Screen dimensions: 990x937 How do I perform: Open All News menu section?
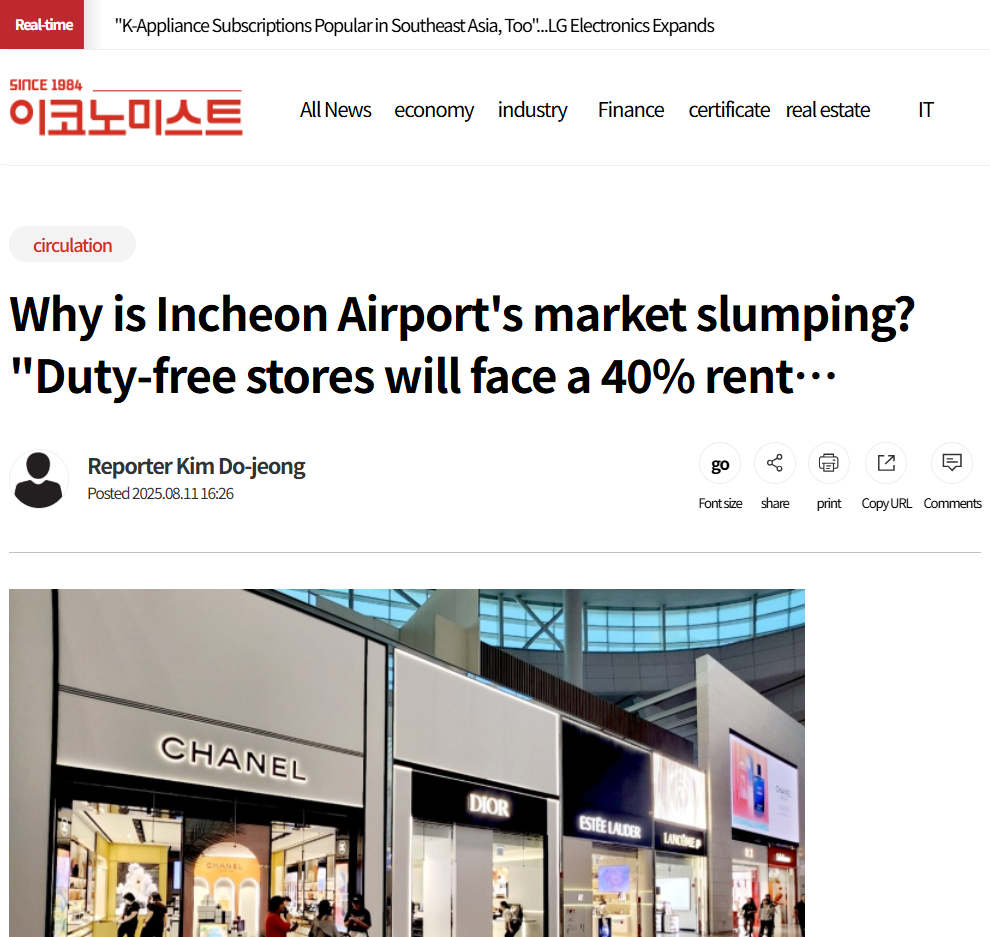335,110
